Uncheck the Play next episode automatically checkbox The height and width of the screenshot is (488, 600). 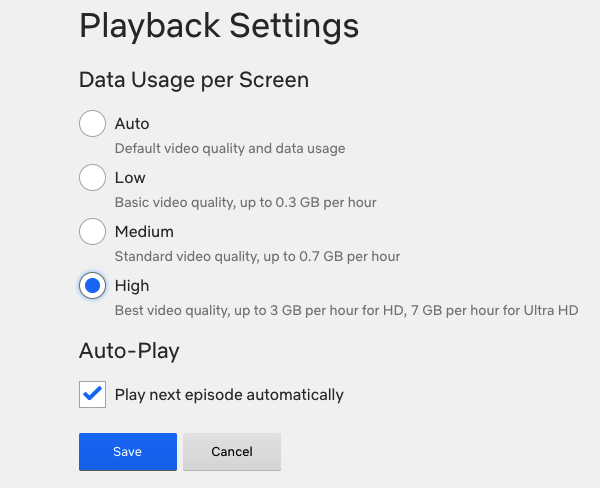tap(92, 394)
